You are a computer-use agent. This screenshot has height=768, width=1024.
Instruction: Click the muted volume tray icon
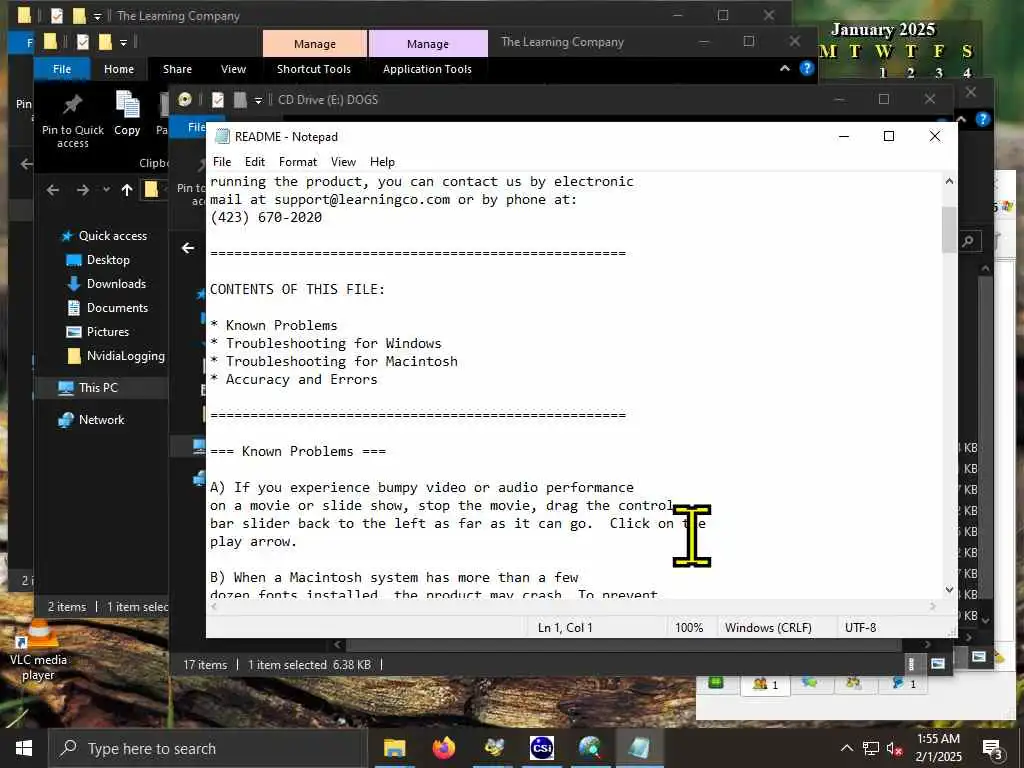coord(895,748)
